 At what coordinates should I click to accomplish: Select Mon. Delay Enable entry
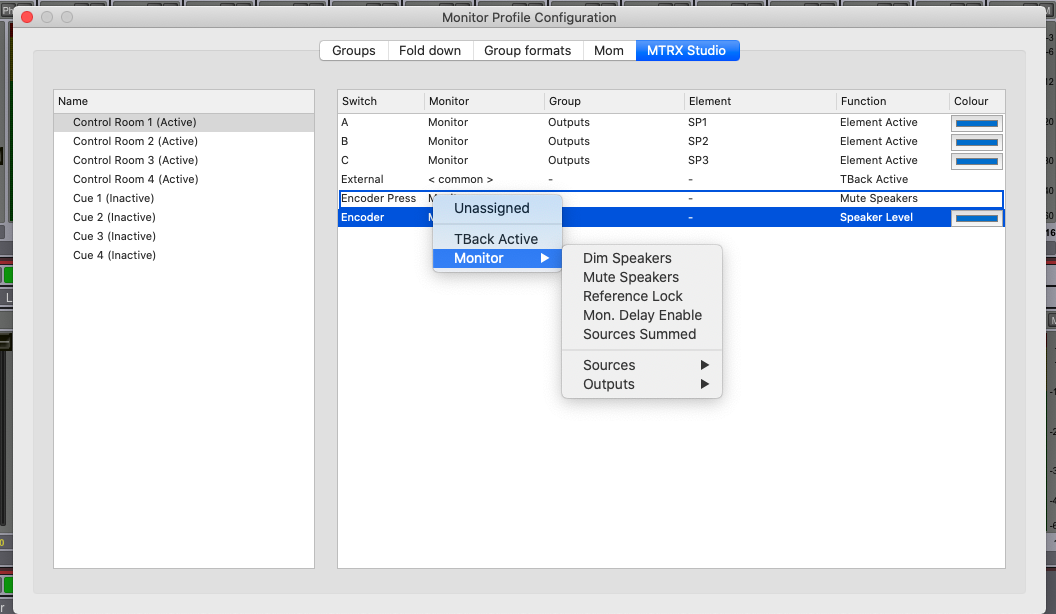(x=642, y=314)
